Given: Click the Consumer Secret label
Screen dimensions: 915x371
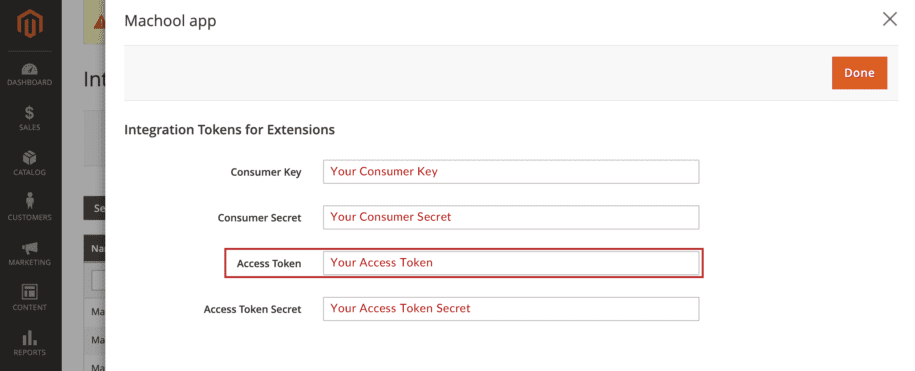Looking at the screenshot, I should click(x=260, y=218).
